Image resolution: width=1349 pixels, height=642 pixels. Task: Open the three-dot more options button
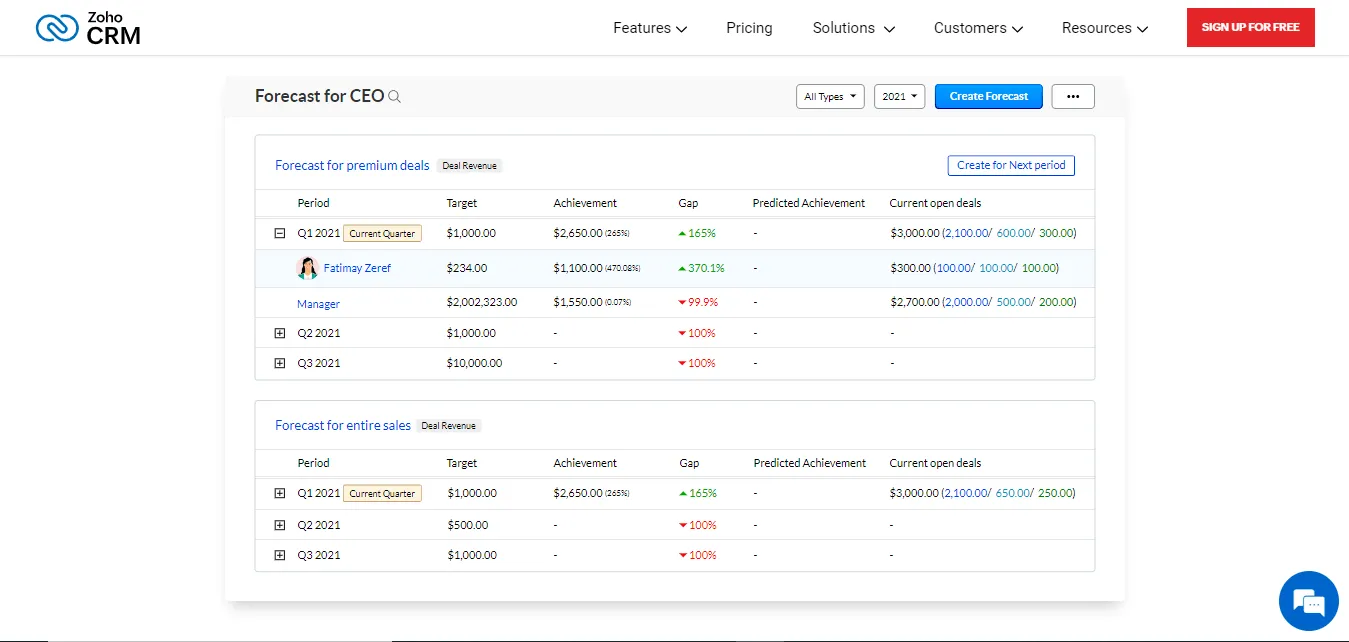point(1073,97)
